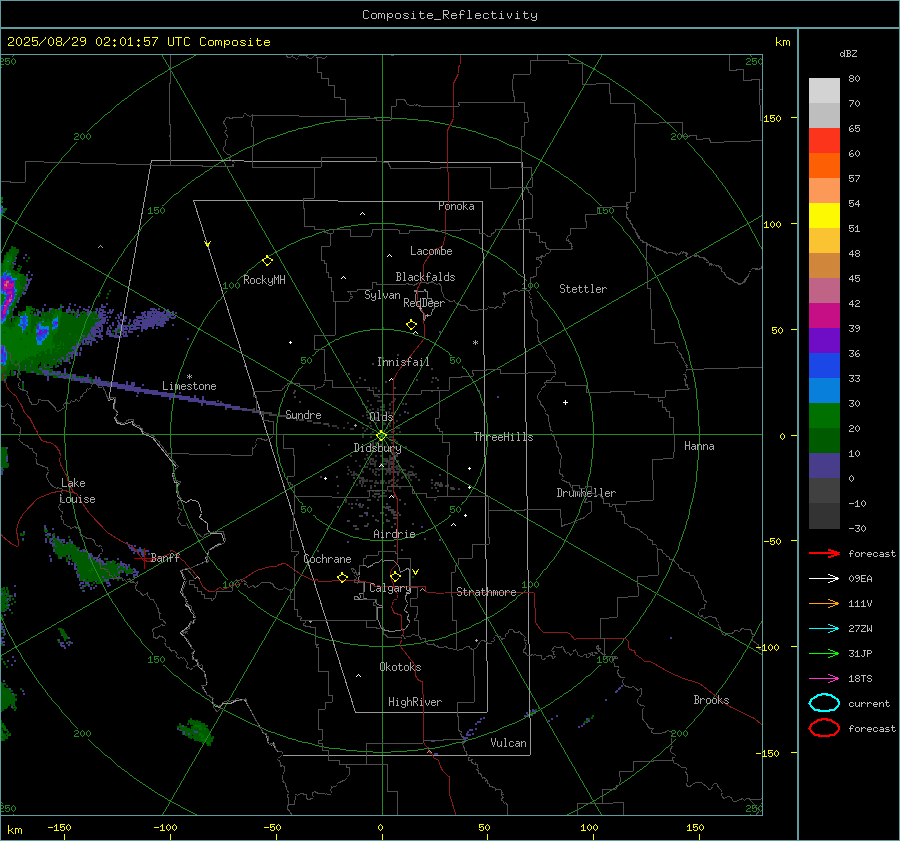Pick the dark gray swatch between -10 and -30 dBZ

tap(824, 516)
